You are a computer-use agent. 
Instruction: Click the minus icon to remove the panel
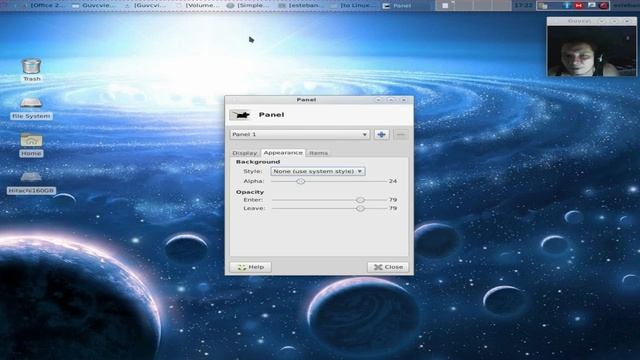401,134
